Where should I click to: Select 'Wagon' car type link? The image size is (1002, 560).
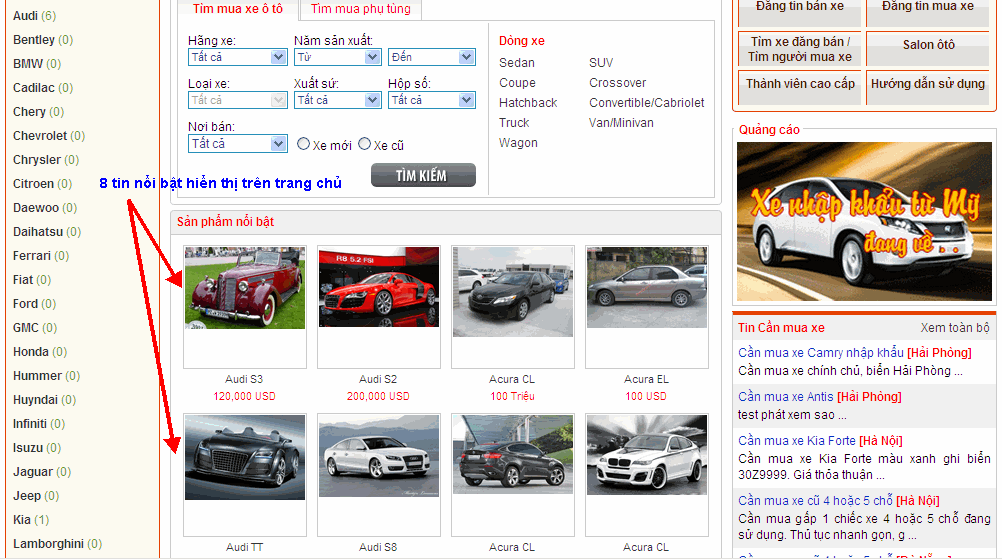[518, 143]
